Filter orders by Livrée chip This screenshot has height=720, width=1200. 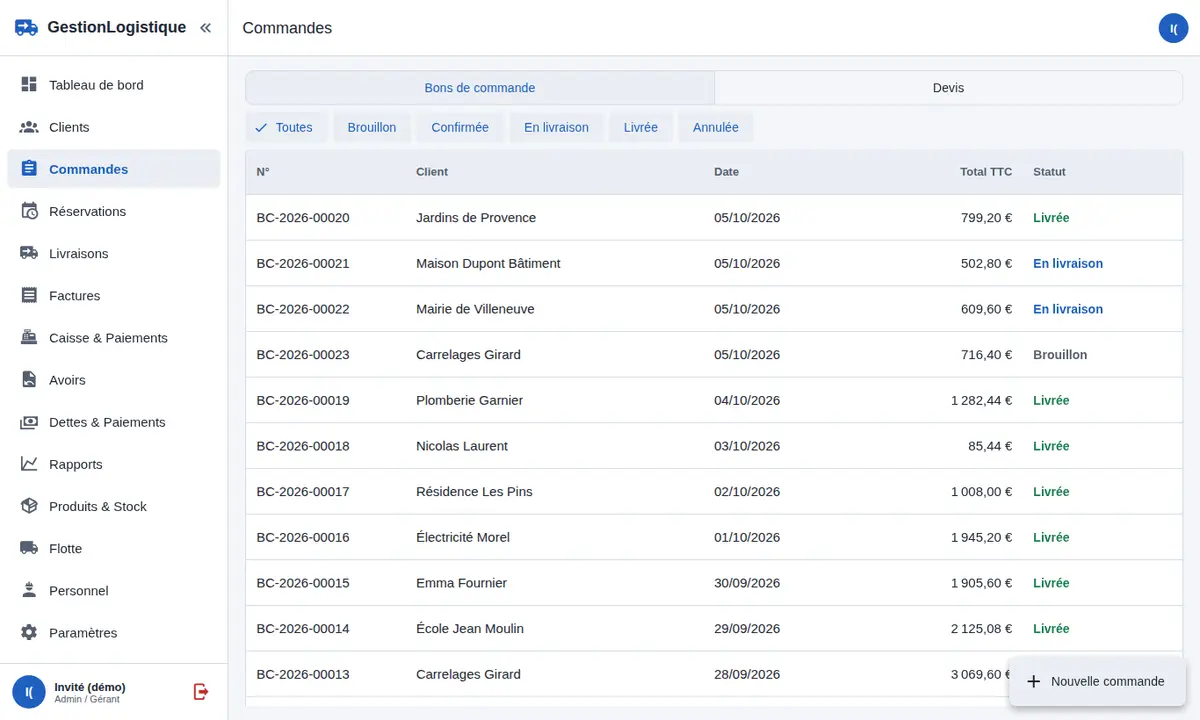coord(640,127)
